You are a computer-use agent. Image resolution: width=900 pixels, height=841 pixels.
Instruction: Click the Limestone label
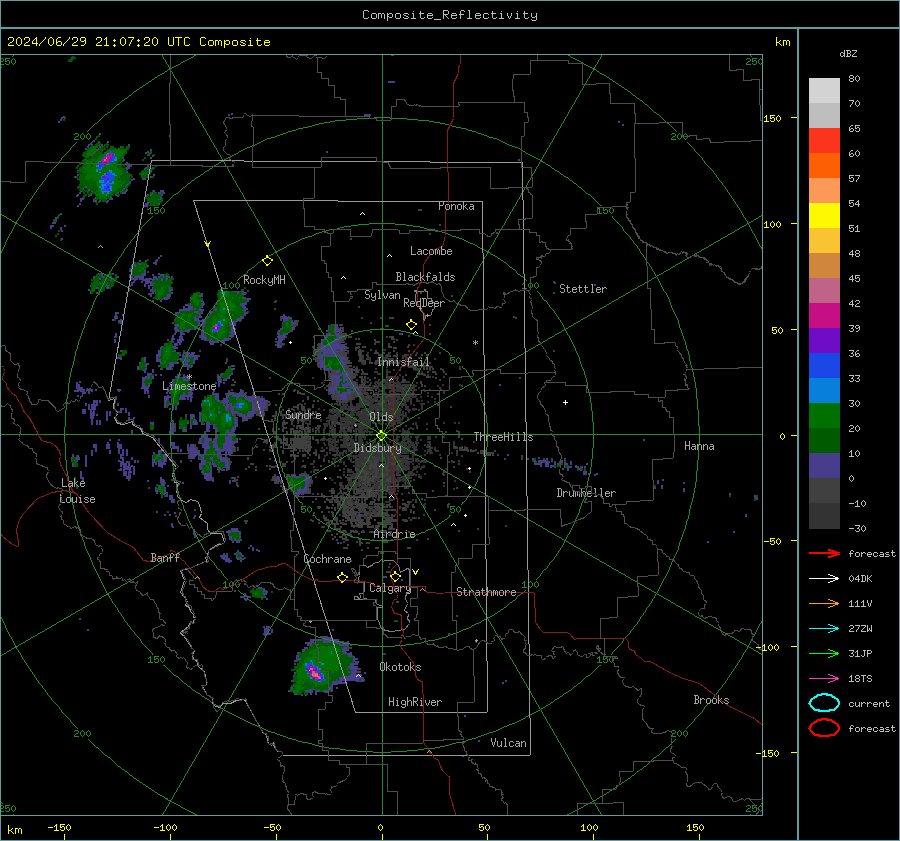189,386
